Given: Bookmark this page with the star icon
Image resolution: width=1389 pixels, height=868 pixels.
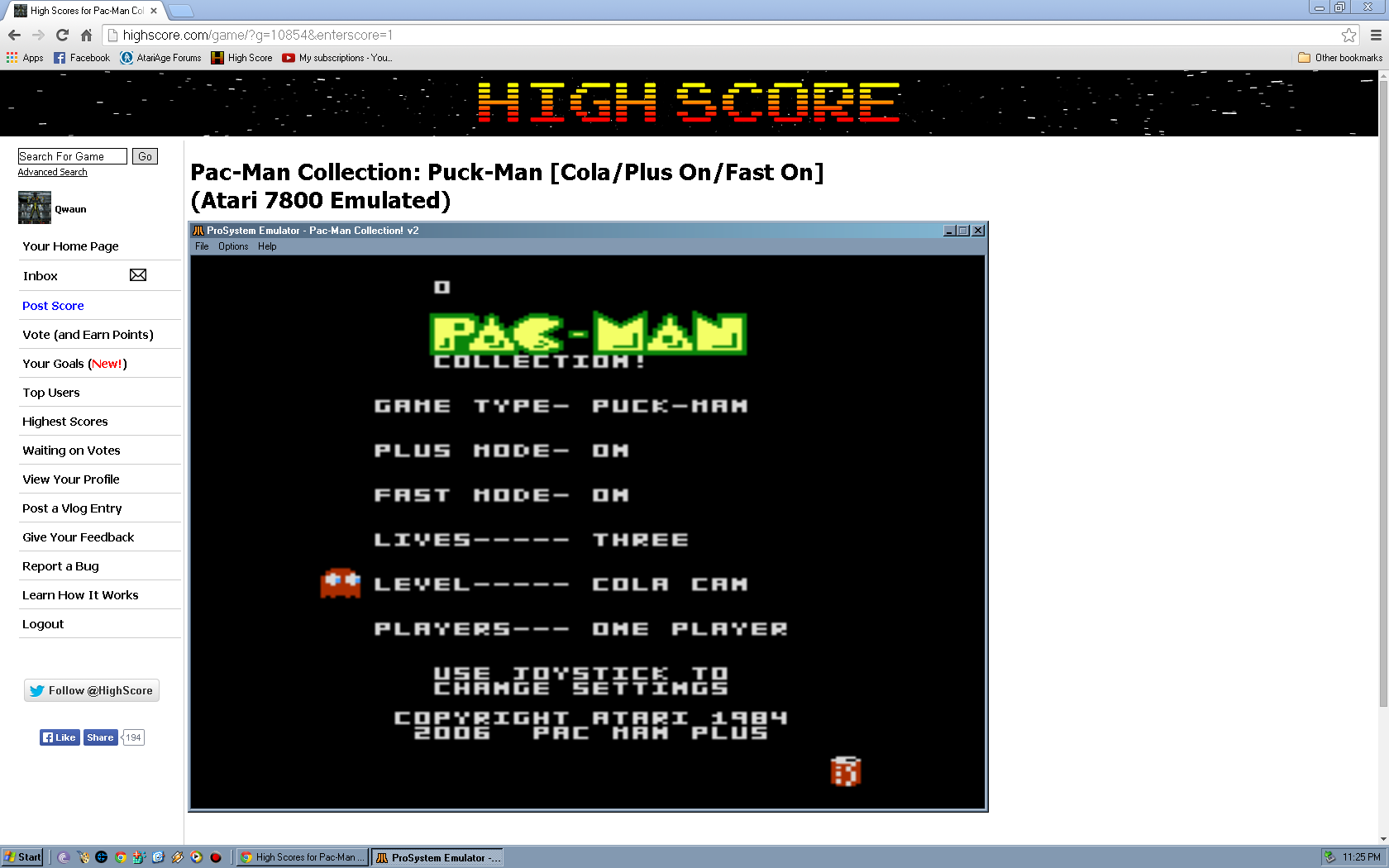Looking at the screenshot, I should pos(1348,35).
